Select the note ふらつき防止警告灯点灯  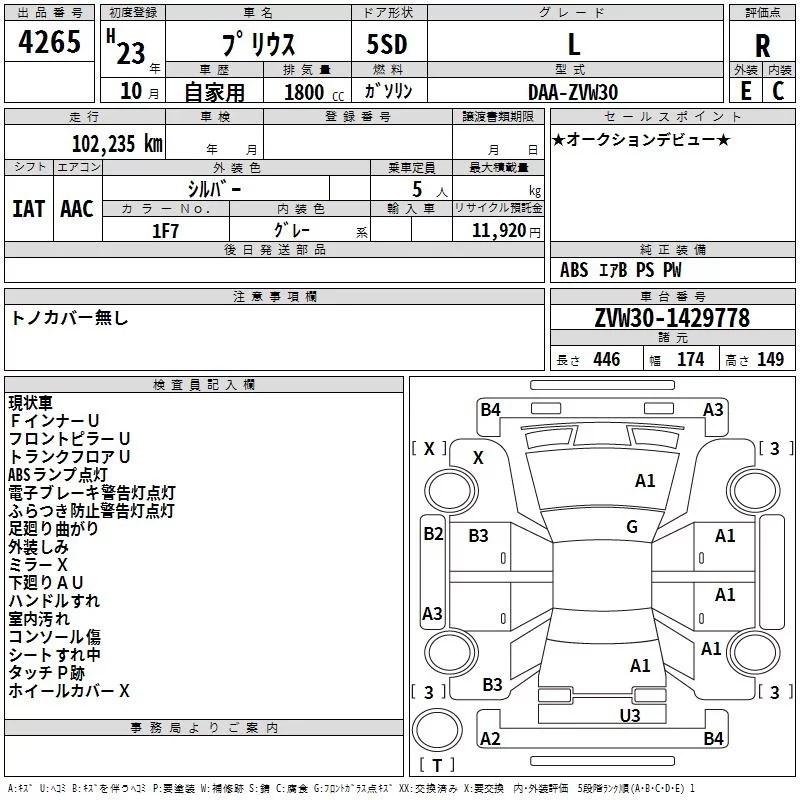coord(92,511)
